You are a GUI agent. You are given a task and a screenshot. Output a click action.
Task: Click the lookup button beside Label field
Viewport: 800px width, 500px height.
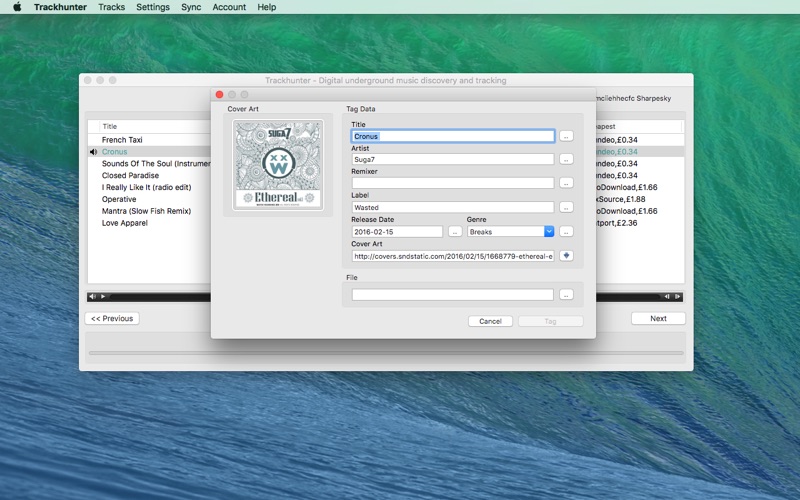(x=566, y=207)
